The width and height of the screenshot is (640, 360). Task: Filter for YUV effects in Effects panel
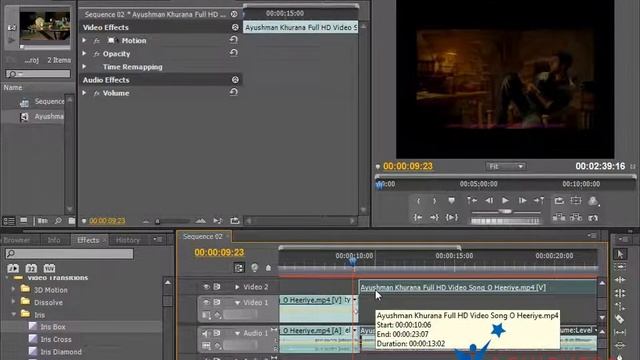click(49, 268)
